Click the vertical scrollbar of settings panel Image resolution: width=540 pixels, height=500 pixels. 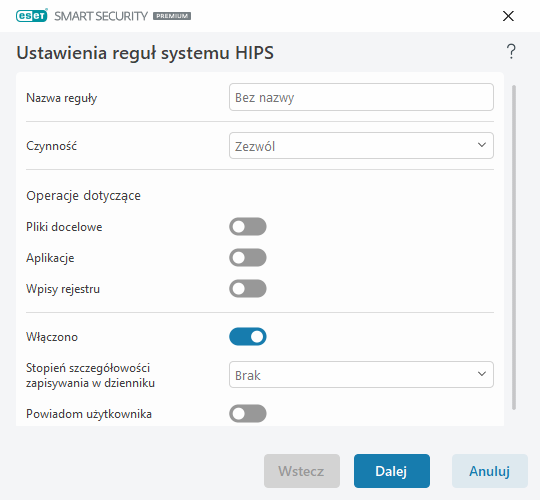(x=514, y=247)
